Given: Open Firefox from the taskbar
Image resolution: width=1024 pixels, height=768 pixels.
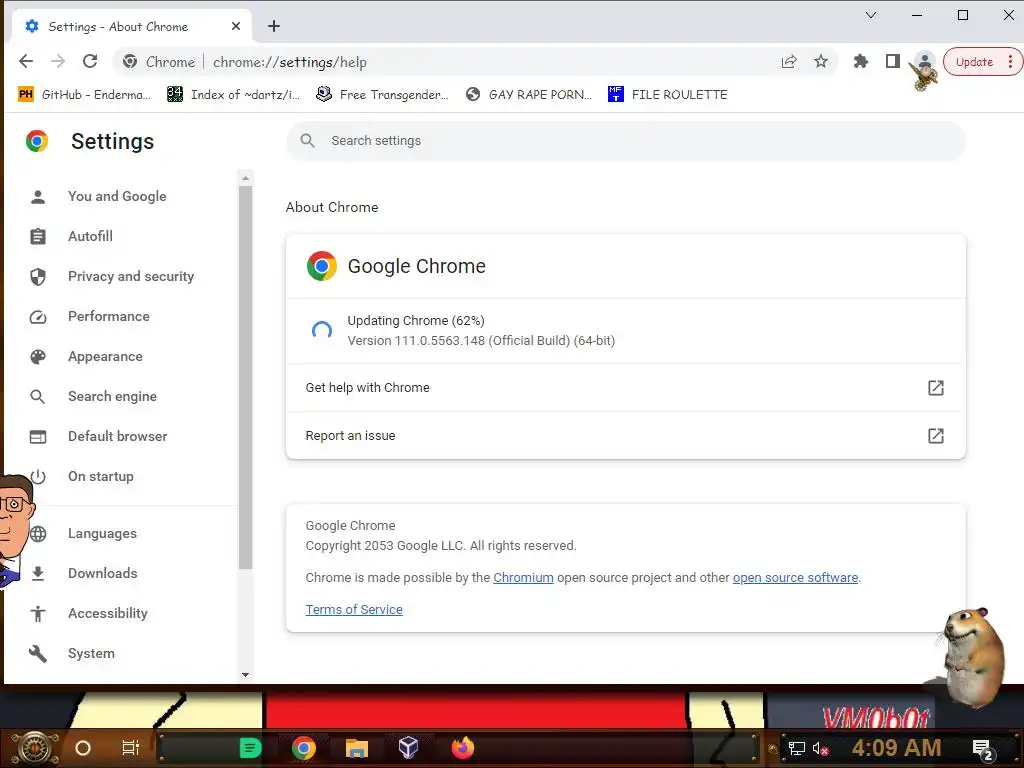Looking at the screenshot, I should [463, 748].
